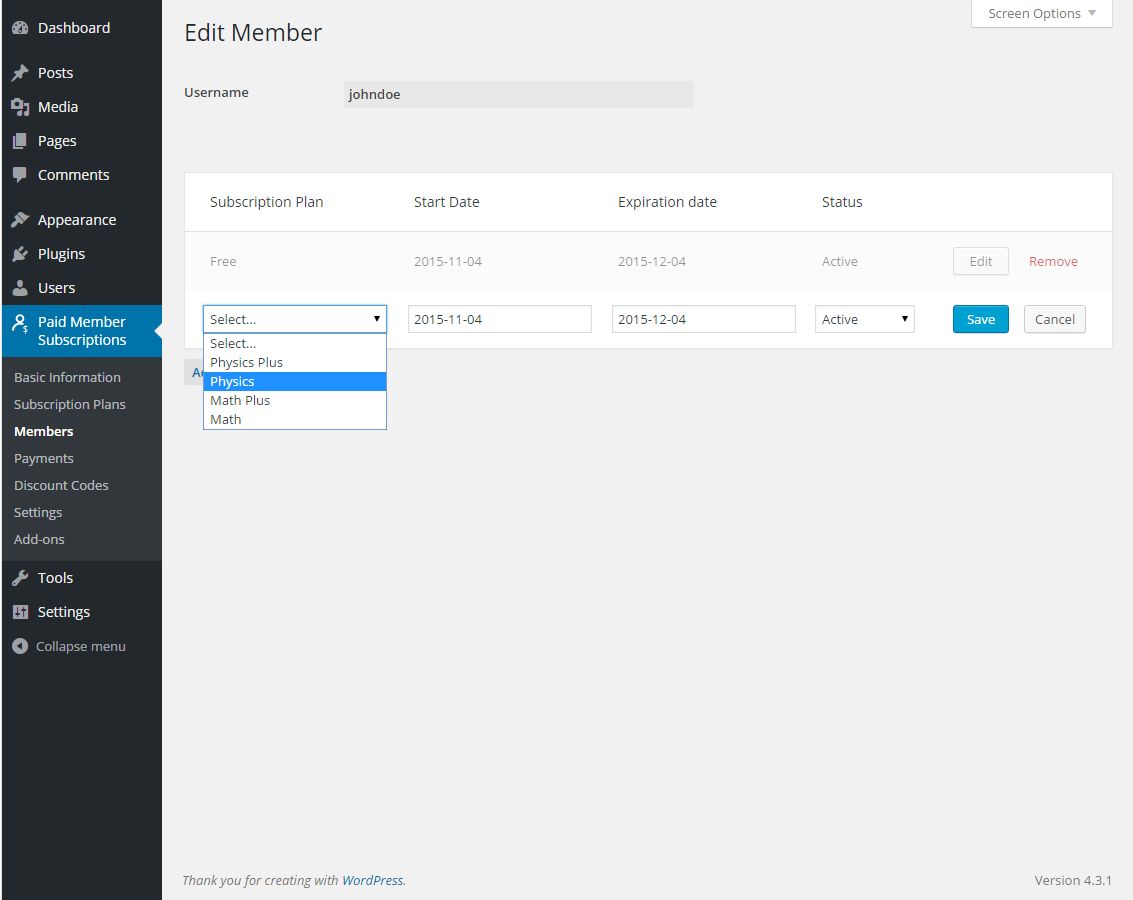Open the Discount Codes submenu
The image size is (1133, 900).
(60, 485)
